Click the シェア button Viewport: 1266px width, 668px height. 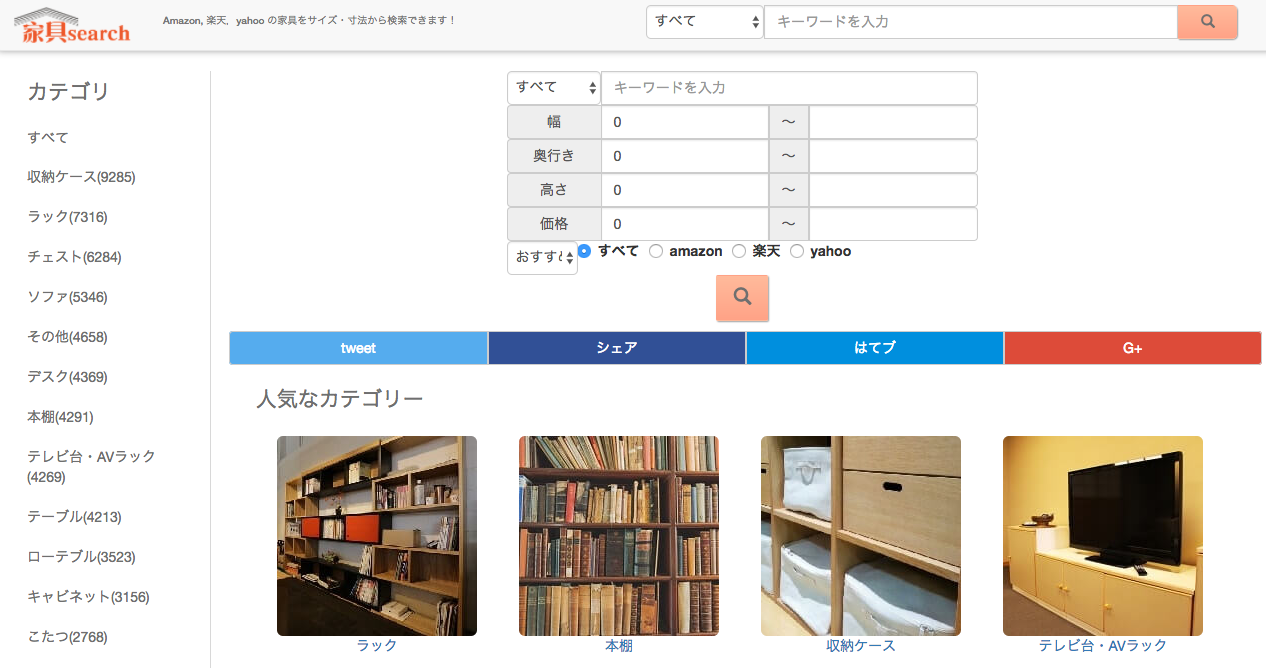pyautogui.click(x=616, y=347)
